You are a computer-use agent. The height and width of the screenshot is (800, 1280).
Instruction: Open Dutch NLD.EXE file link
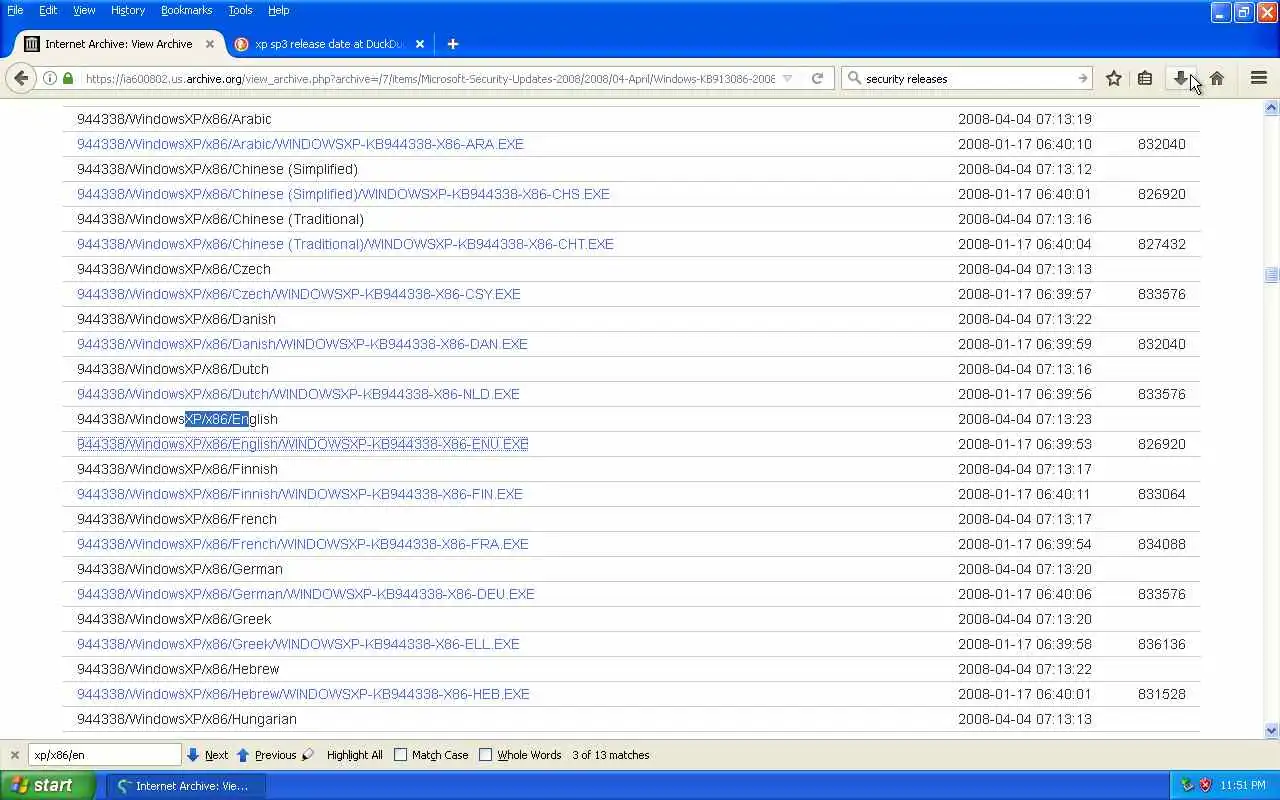298,394
